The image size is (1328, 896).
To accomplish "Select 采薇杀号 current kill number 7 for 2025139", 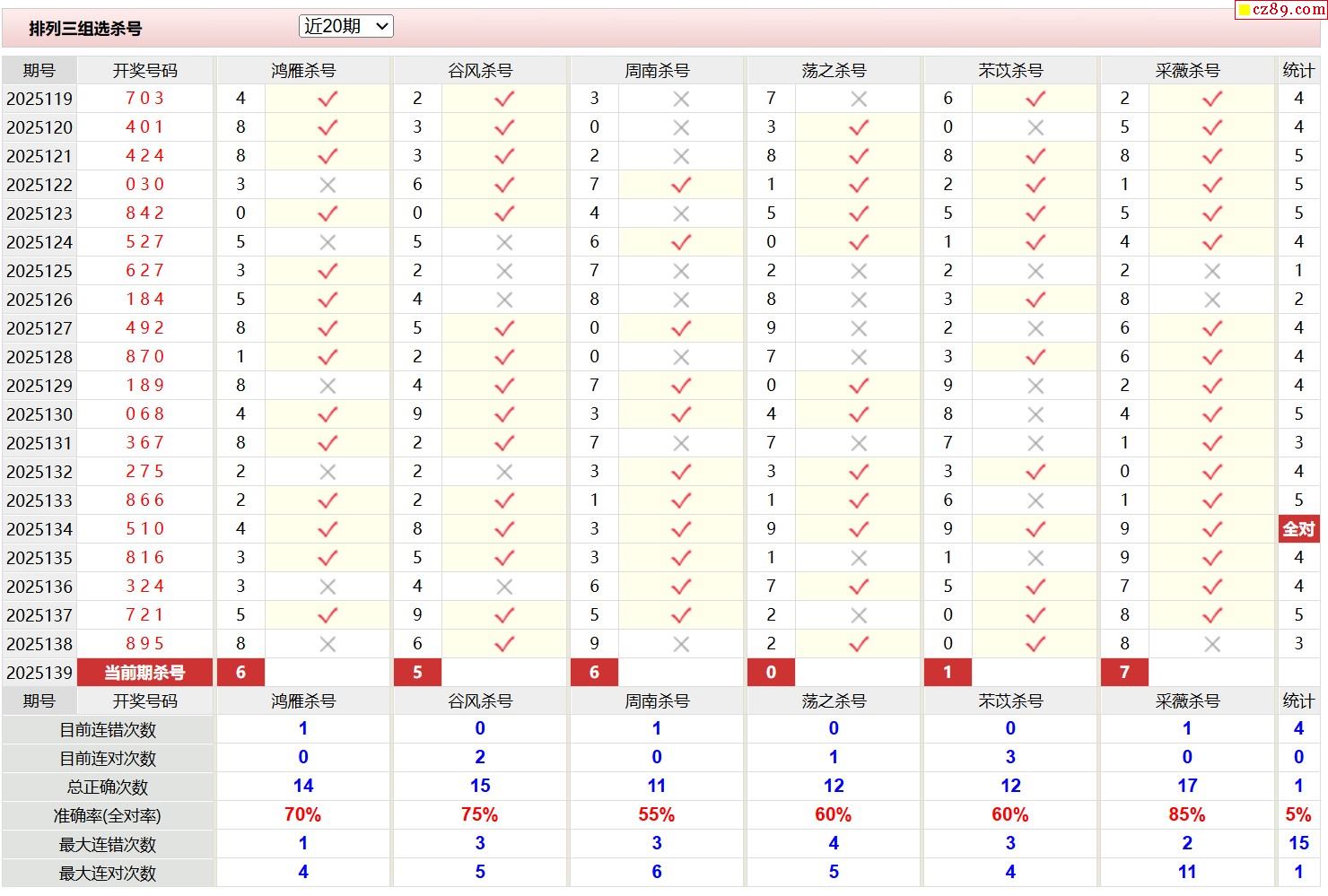I will coord(1124,673).
